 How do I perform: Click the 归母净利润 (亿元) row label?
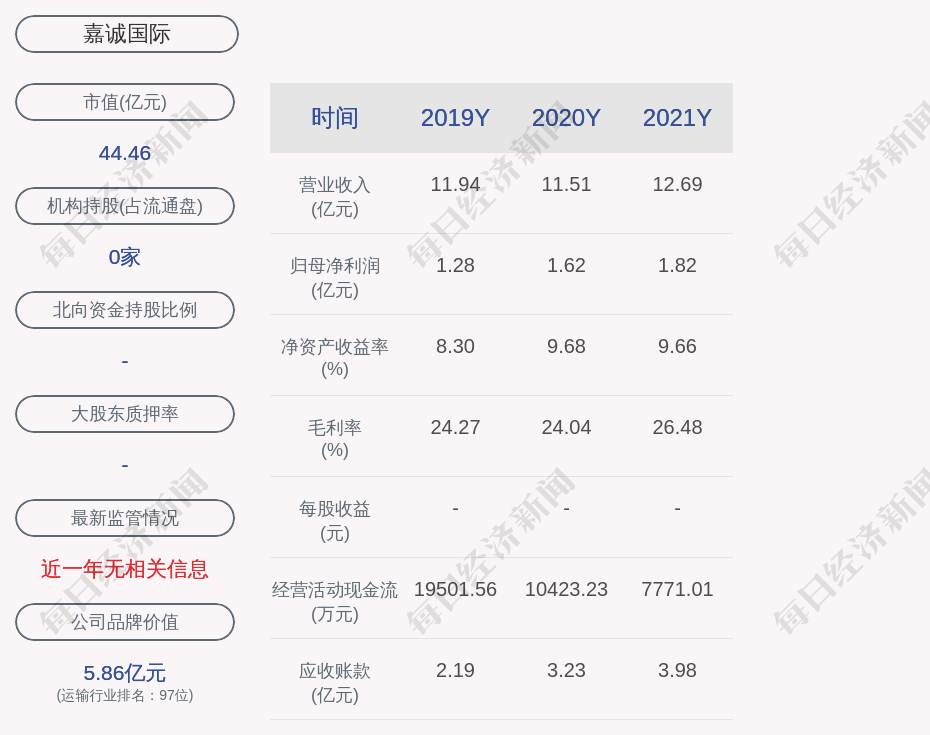(335, 278)
